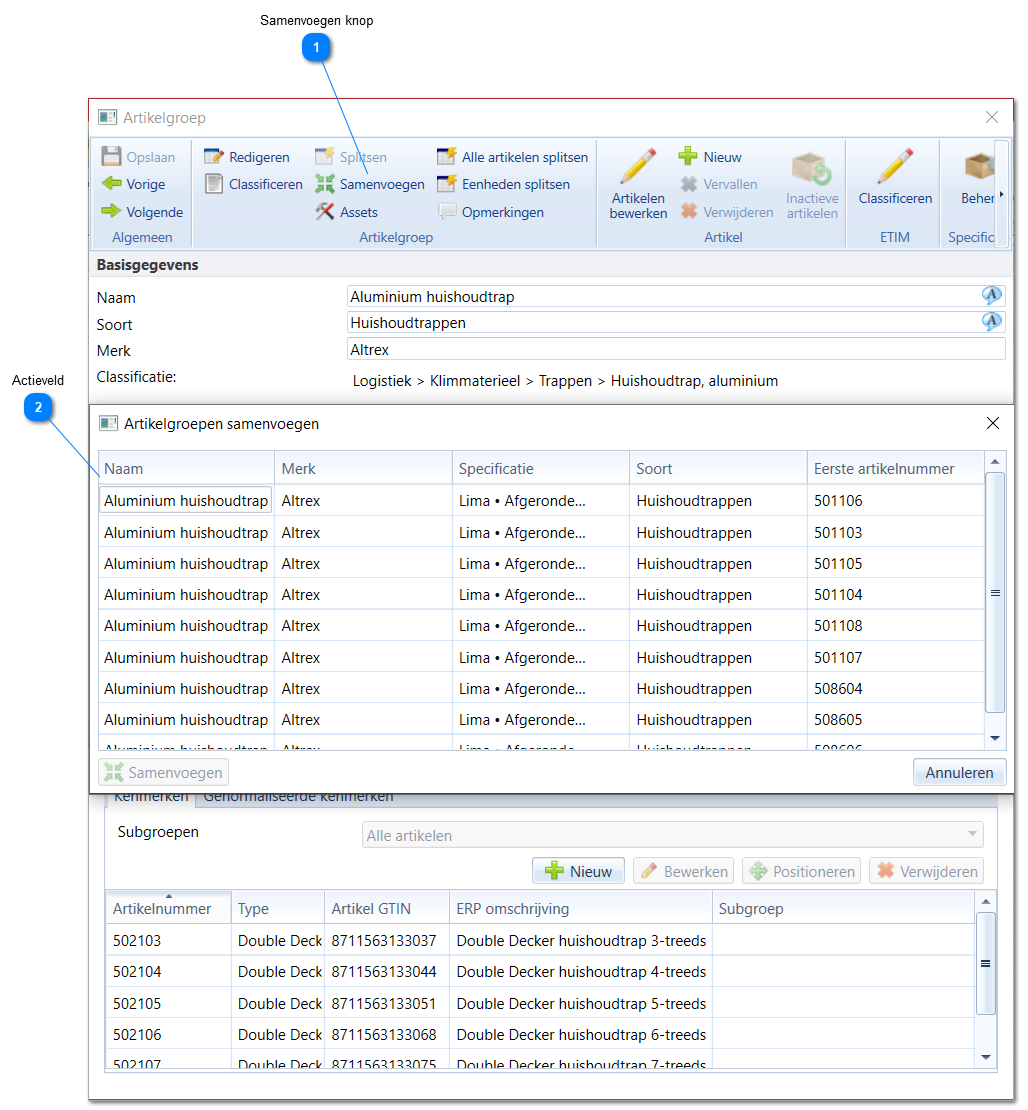Viewport: 1028px width, 1110px height.
Task: Click translate icon beside Naam field
Action: pos(992,295)
